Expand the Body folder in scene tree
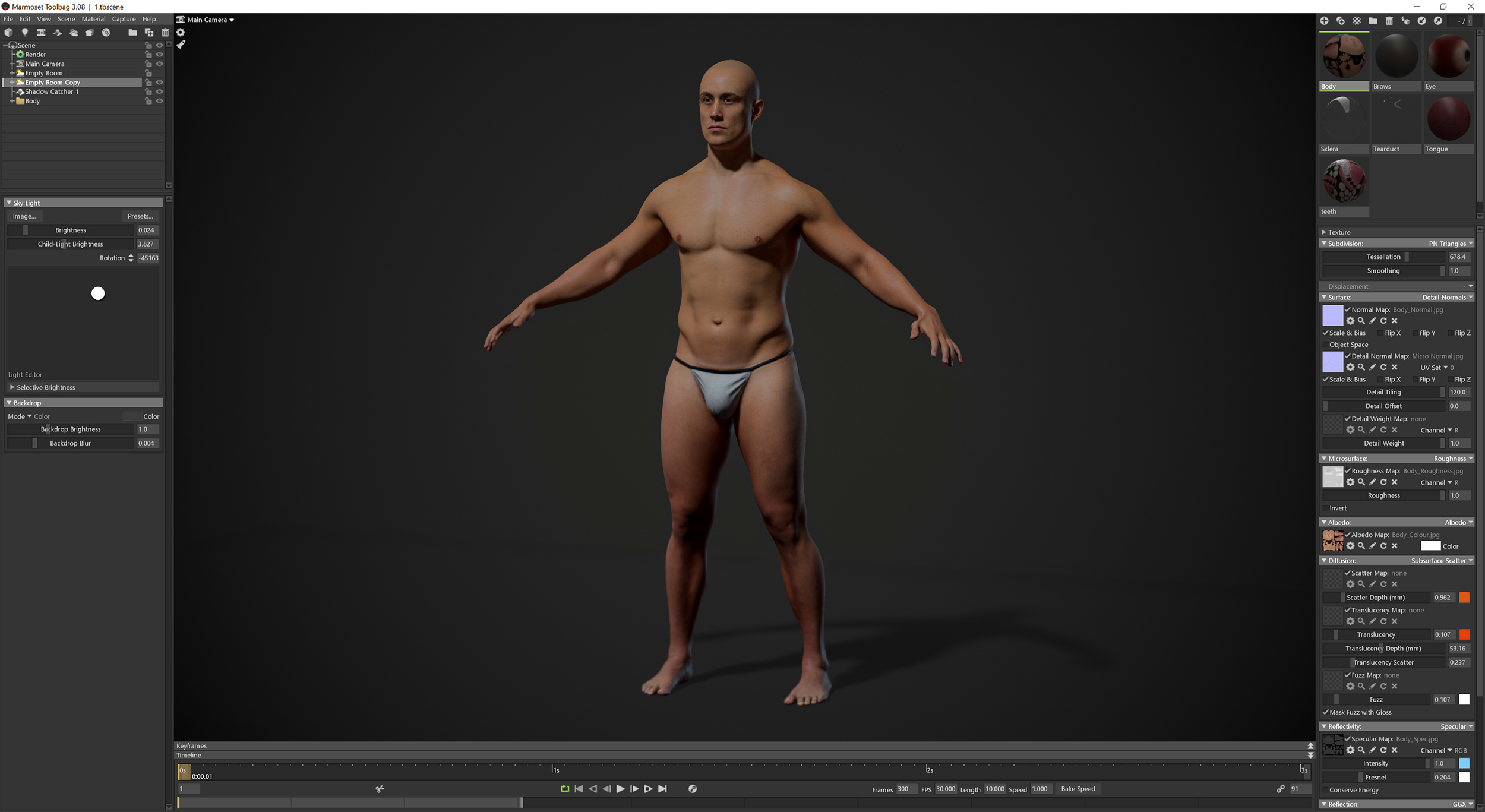This screenshot has width=1485, height=812. click(x=12, y=101)
